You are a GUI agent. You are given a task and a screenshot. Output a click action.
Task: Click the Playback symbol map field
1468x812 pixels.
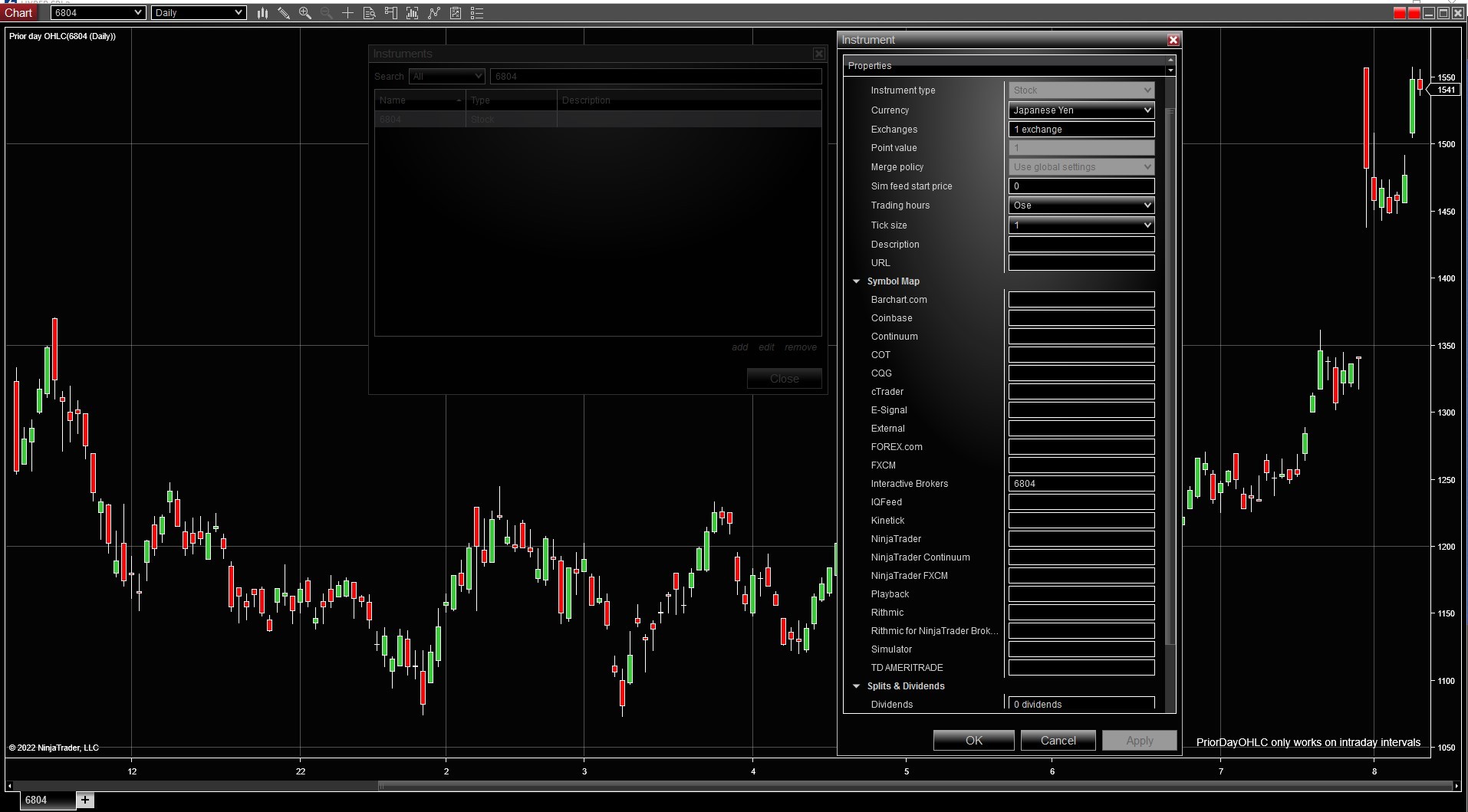pos(1081,594)
